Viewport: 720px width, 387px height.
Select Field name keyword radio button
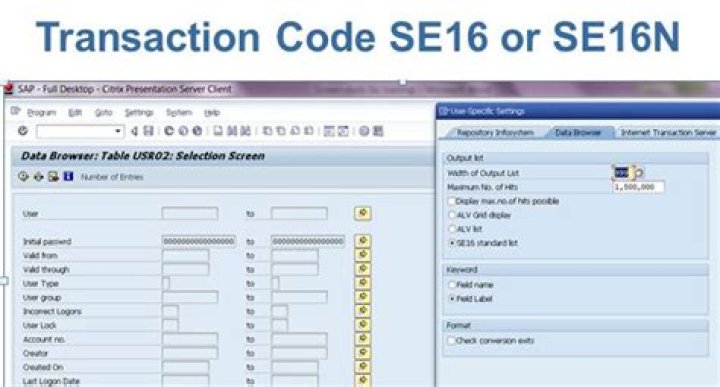coord(452,285)
